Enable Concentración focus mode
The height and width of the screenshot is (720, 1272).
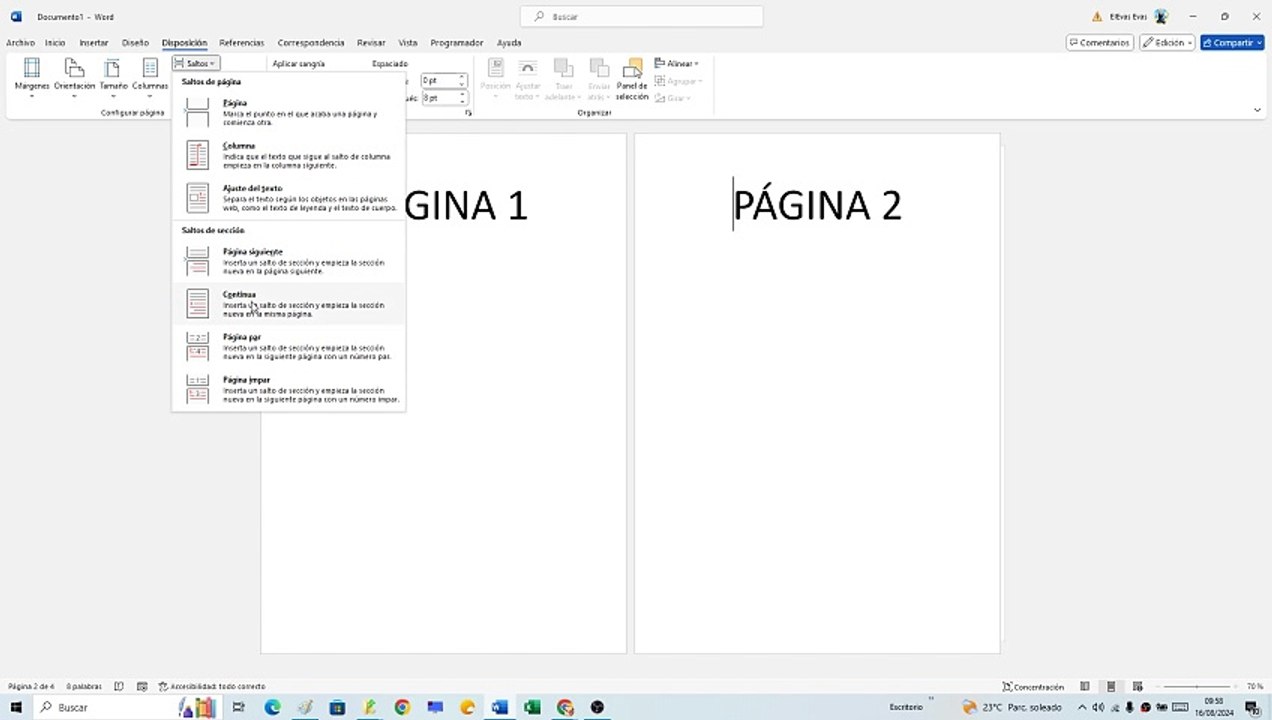[1033, 687]
